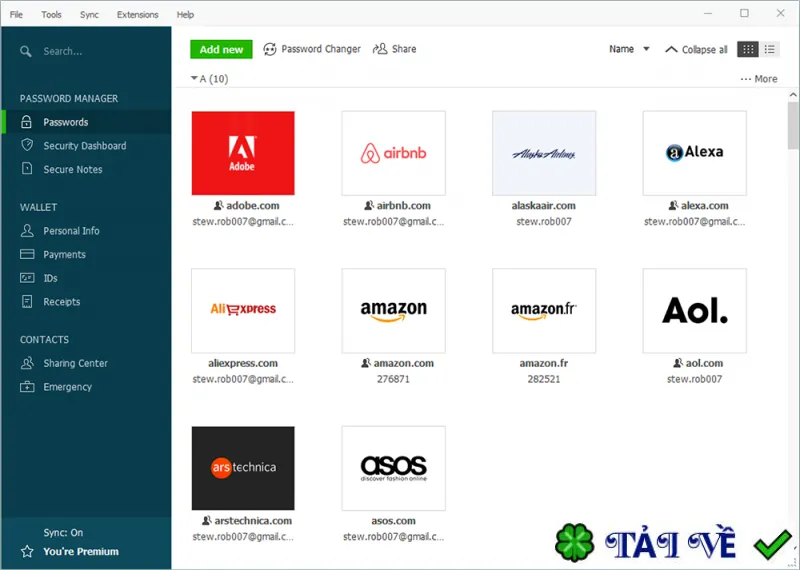Click shared icon next to aol.com
The width and height of the screenshot is (800, 570).
pos(678,363)
